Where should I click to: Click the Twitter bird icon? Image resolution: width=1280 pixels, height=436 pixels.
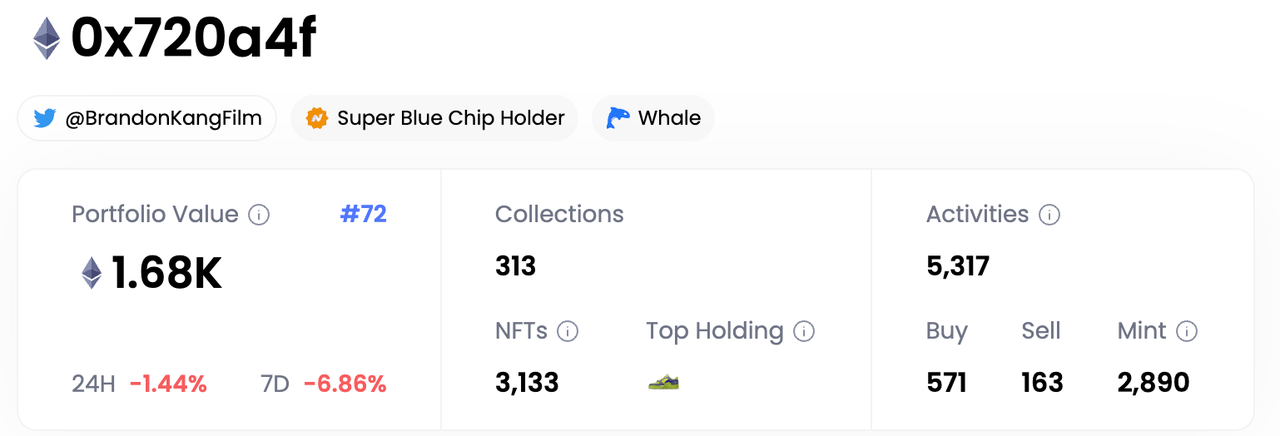(44, 118)
